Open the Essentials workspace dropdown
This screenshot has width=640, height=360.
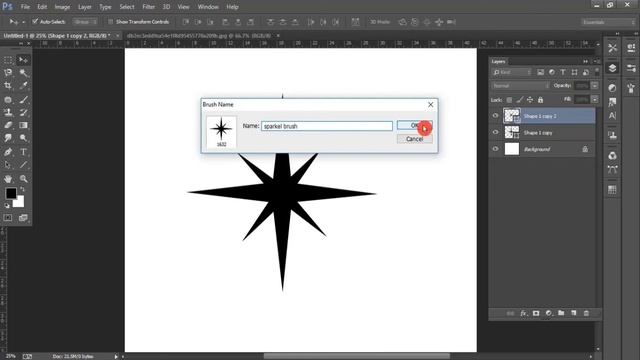tap(608, 22)
